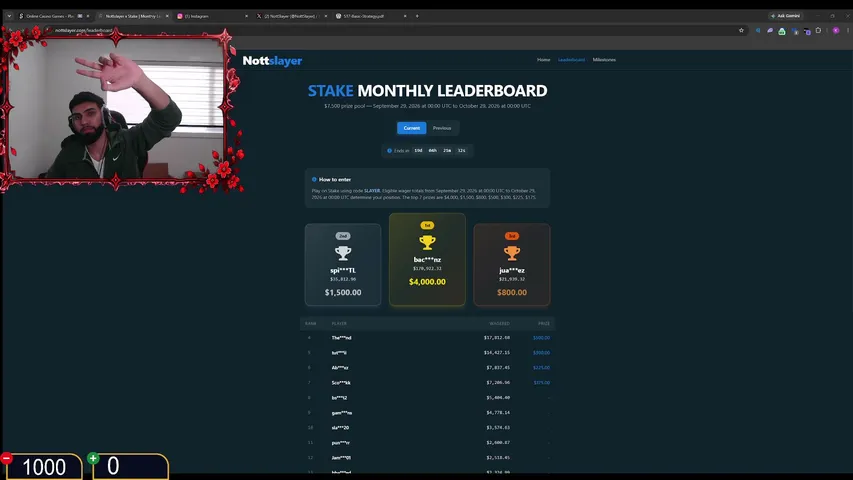Open the Chrome three-dot menu
Screen dimensions: 853x480
(848, 30)
